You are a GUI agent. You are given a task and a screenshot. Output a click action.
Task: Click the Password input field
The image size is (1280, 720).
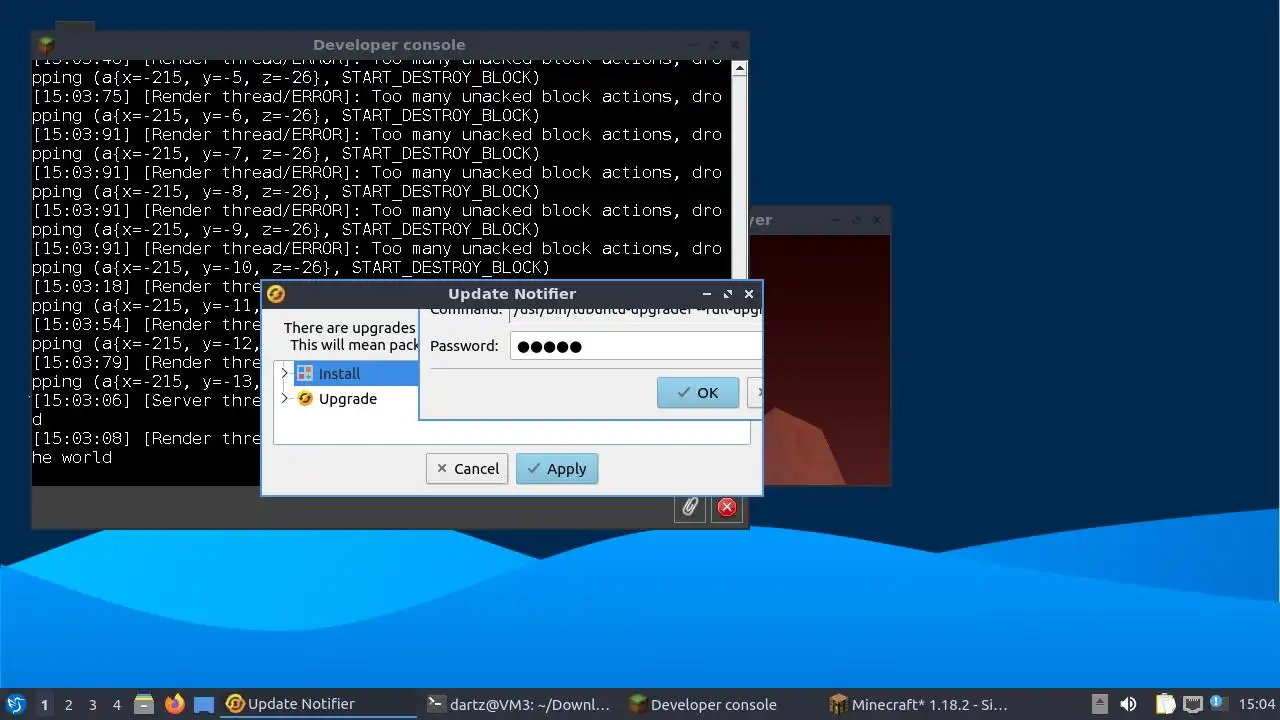click(636, 346)
